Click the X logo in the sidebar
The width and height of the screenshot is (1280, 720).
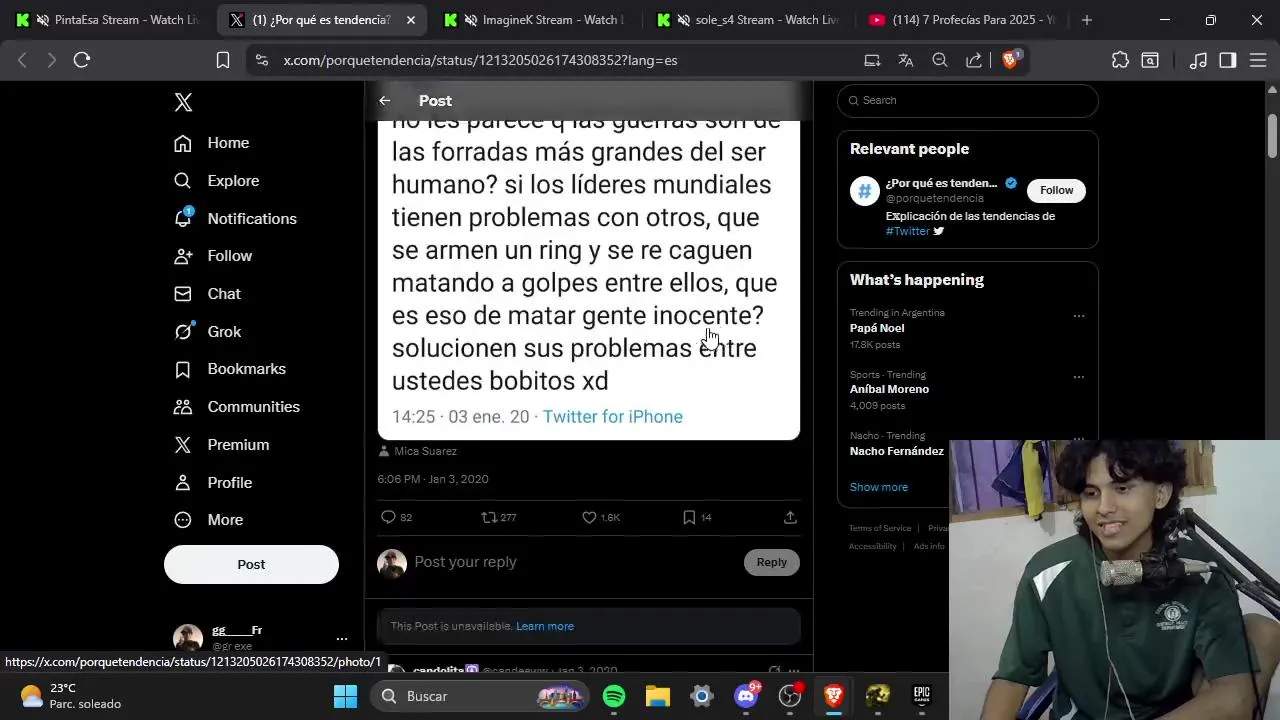183,102
